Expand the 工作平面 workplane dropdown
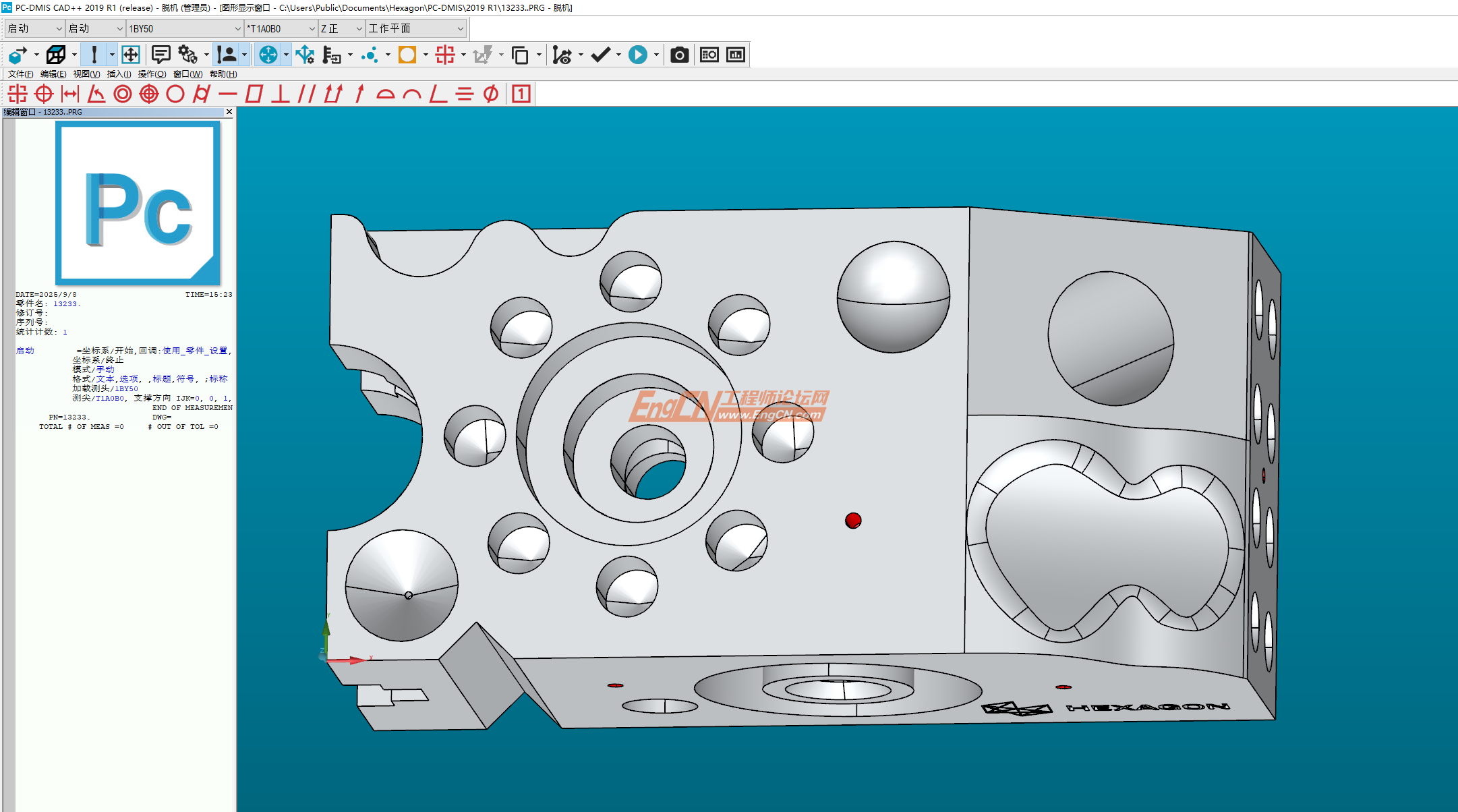This screenshot has height=812, width=1458. [x=460, y=29]
